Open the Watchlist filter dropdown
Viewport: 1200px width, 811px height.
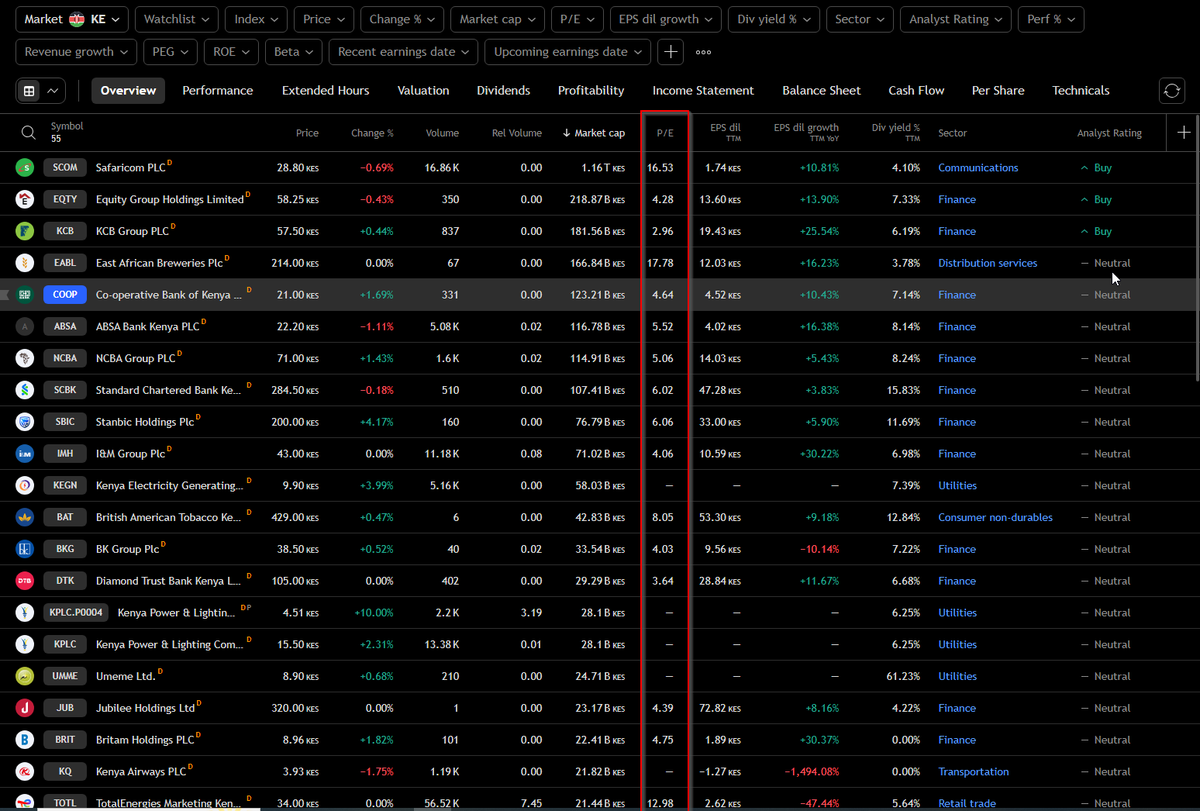177,20
